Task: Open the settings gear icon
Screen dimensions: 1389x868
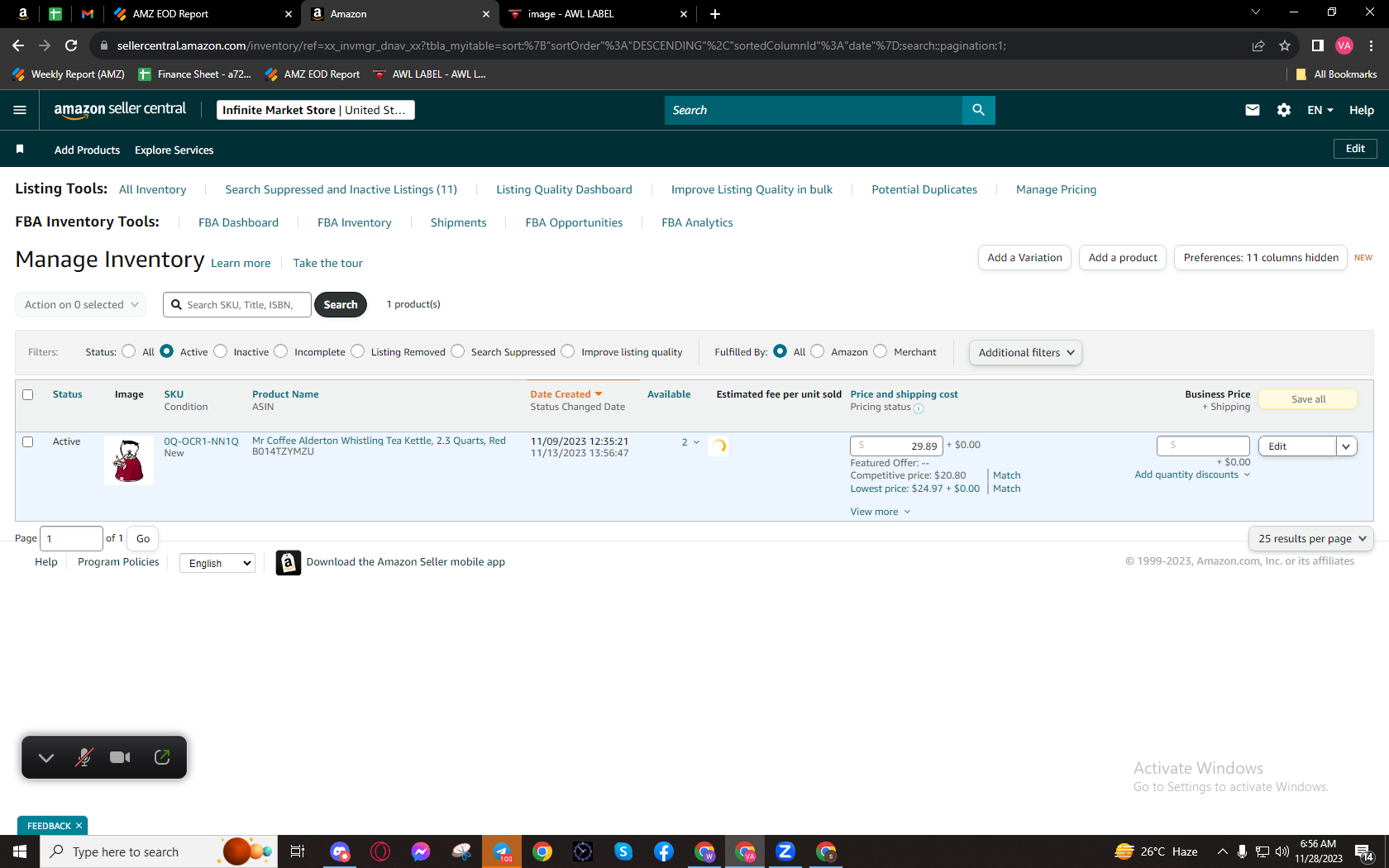Action: pyautogui.click(x=1284, y=110)
